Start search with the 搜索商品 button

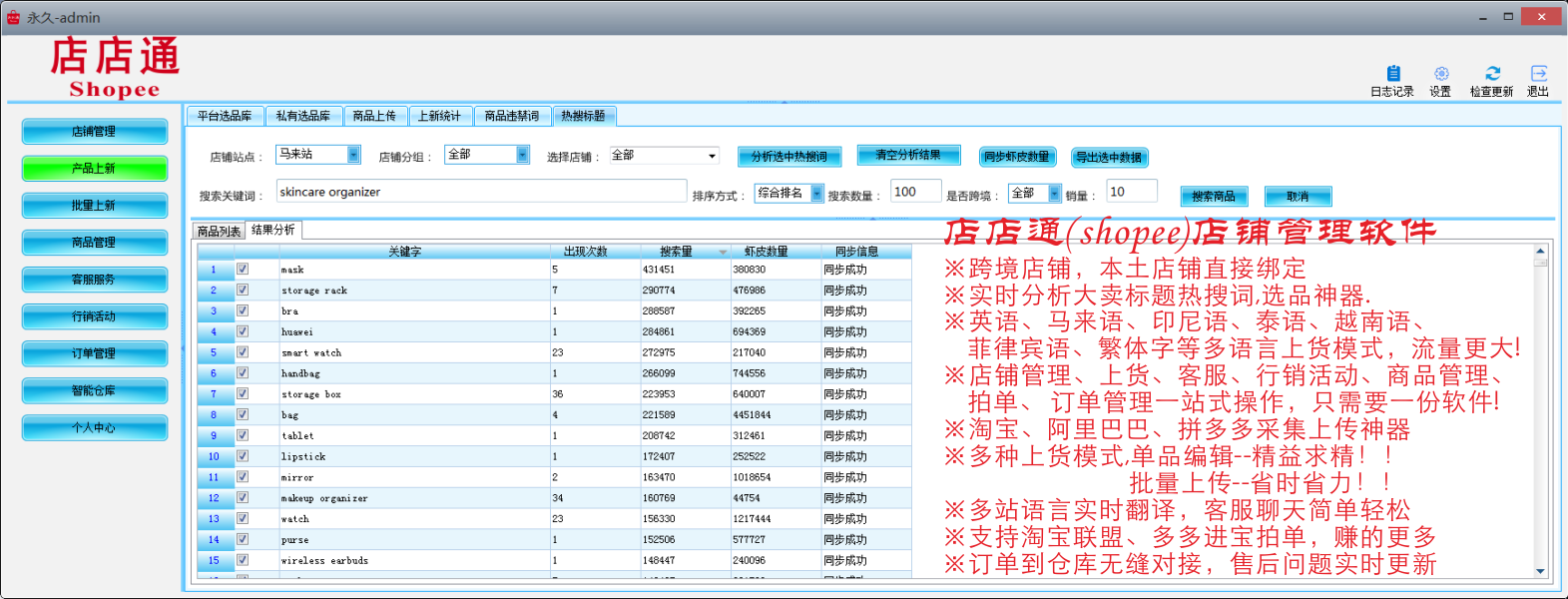[x=1214, y=197]
